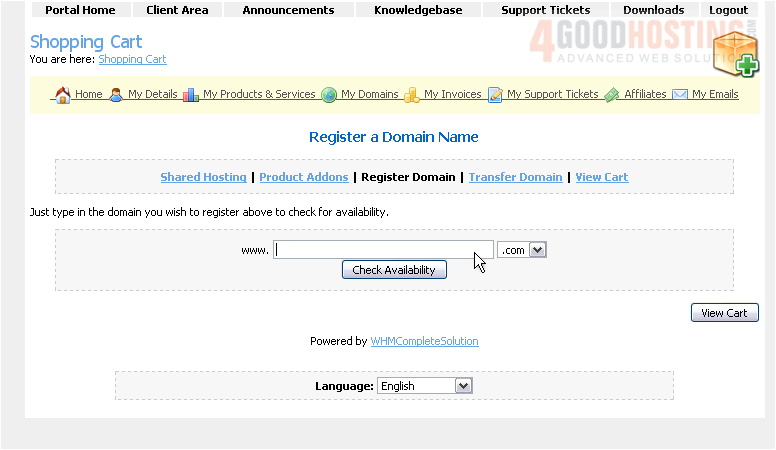Image resolution: width=776 pixels, height=450 pixels.
Task: Click the Home house icon
Action: [62, 95]
